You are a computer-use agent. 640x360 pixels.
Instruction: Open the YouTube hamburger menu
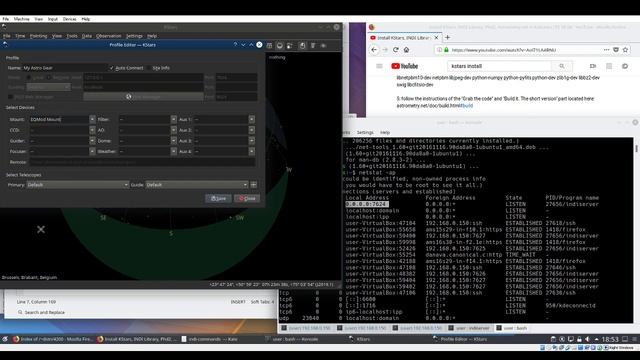[x=379, y=66]
